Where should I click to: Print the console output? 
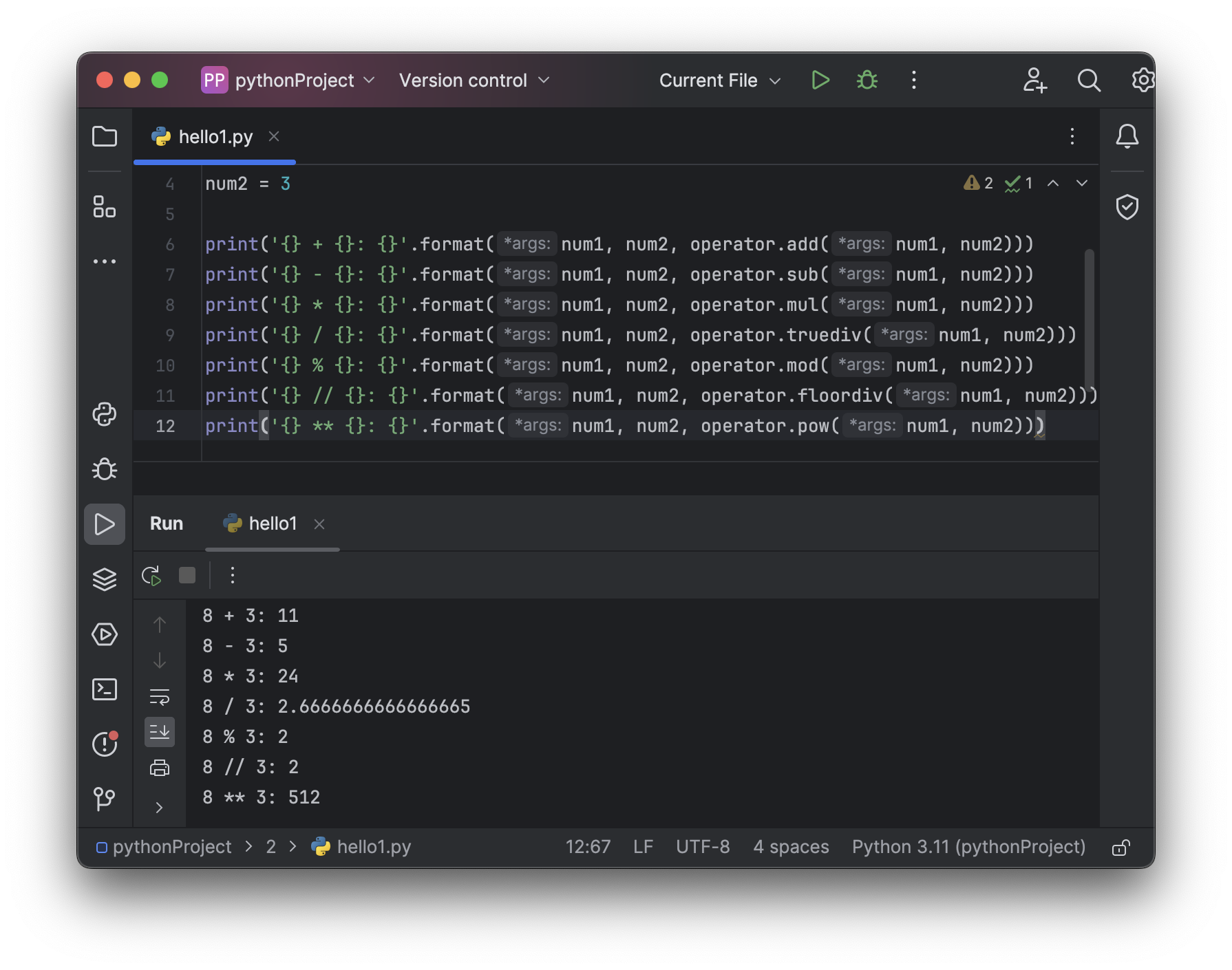[160, 768]
